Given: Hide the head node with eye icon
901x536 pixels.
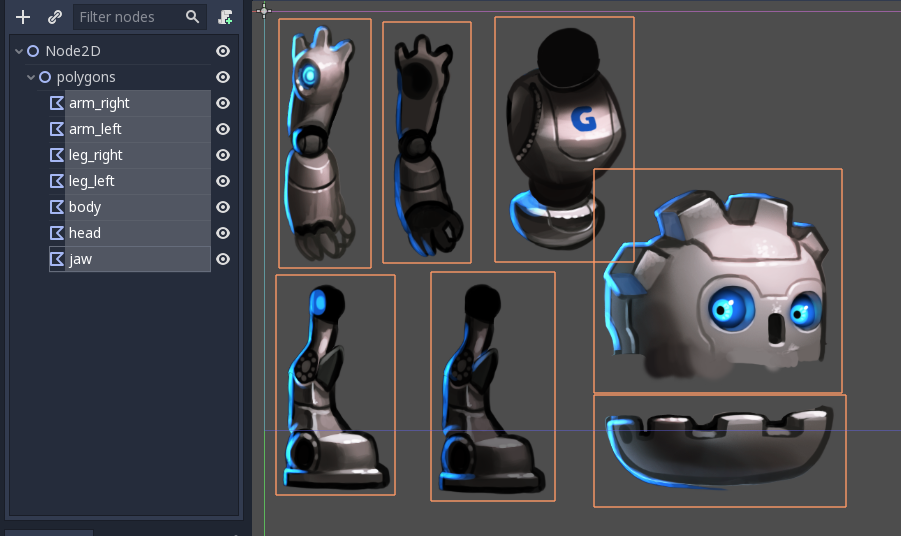Looking at the screenshot, I should pos(223,233).
